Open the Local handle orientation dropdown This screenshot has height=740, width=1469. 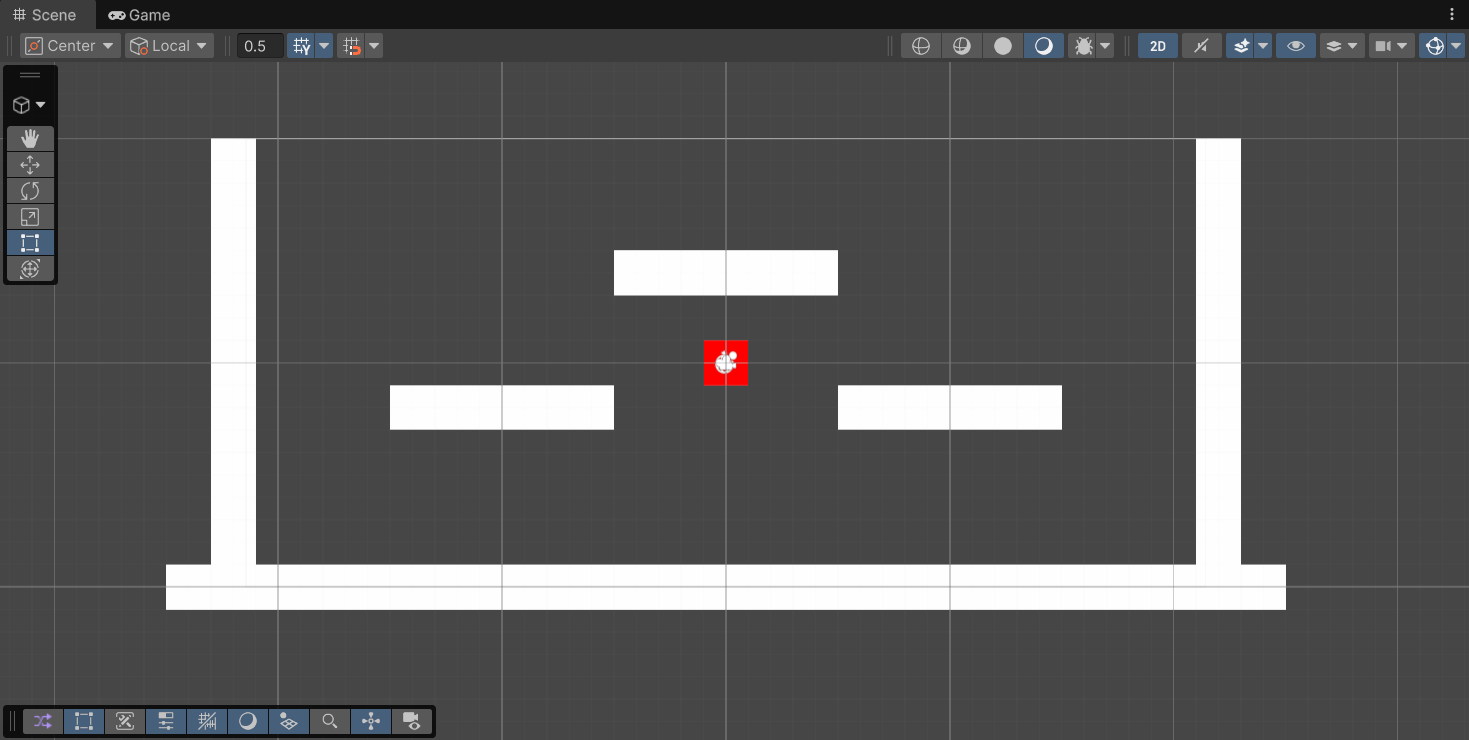tap(169, 45)
